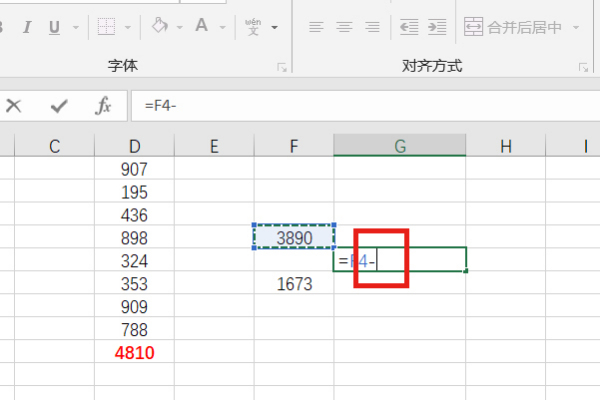Expand phonetic guide dropdown arrow

(274, 27)
